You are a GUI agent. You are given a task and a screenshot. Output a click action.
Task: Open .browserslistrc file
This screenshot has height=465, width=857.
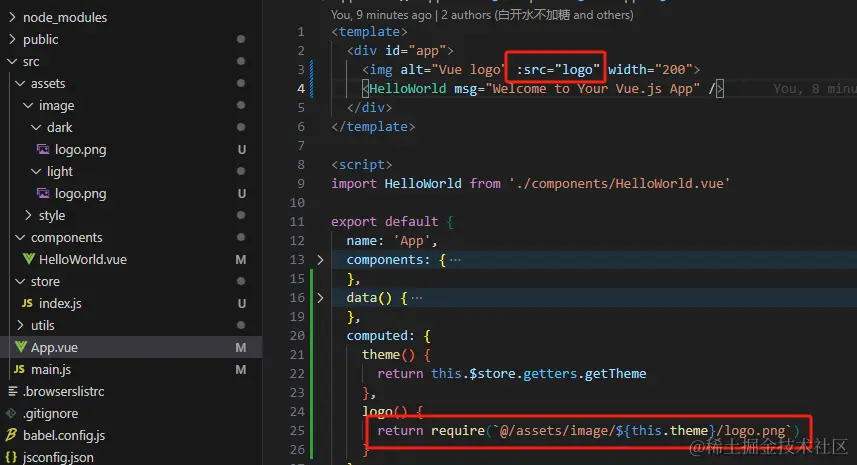[x=63, y=391]
